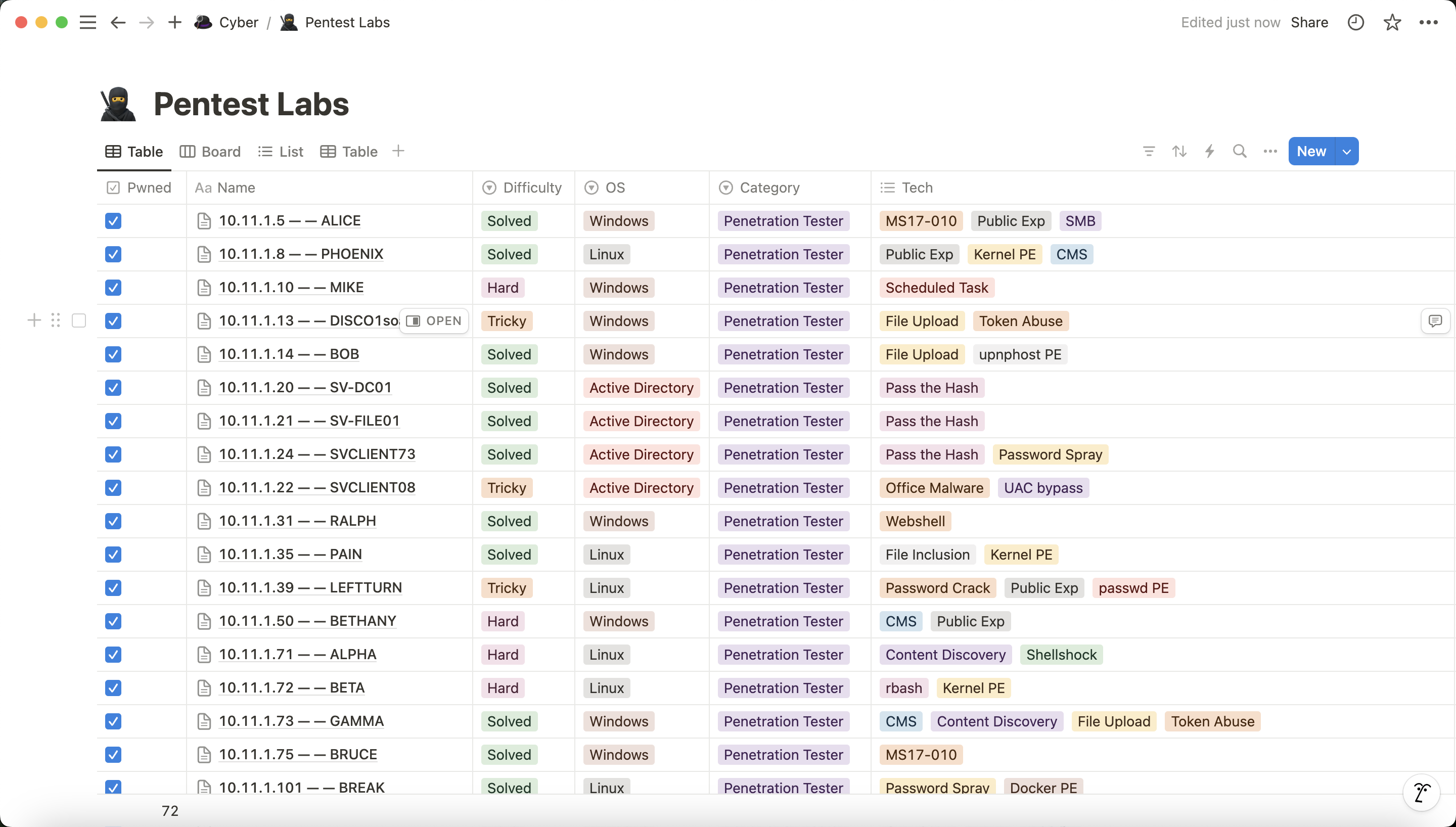Open the sidebar hamburger menu

click(87, 22)
